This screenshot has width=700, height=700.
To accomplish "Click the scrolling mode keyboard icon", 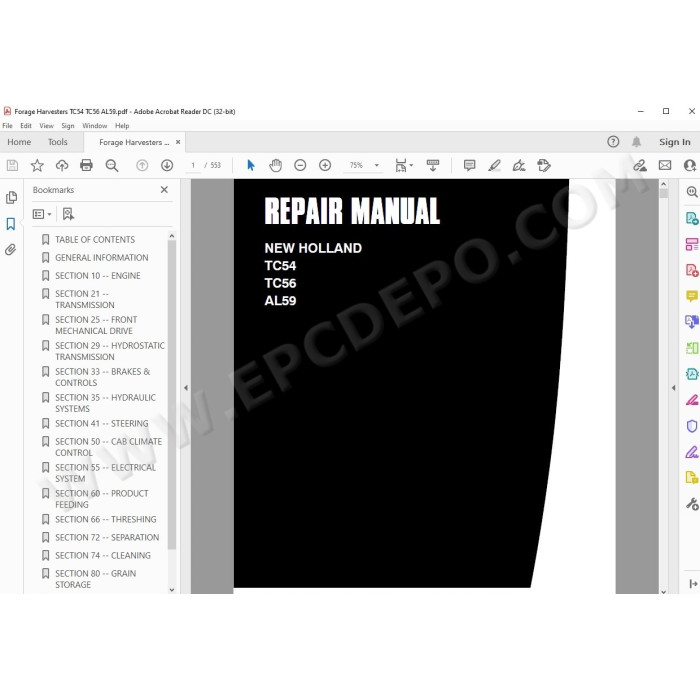I will pyautogui.click(x=433, y=166).
